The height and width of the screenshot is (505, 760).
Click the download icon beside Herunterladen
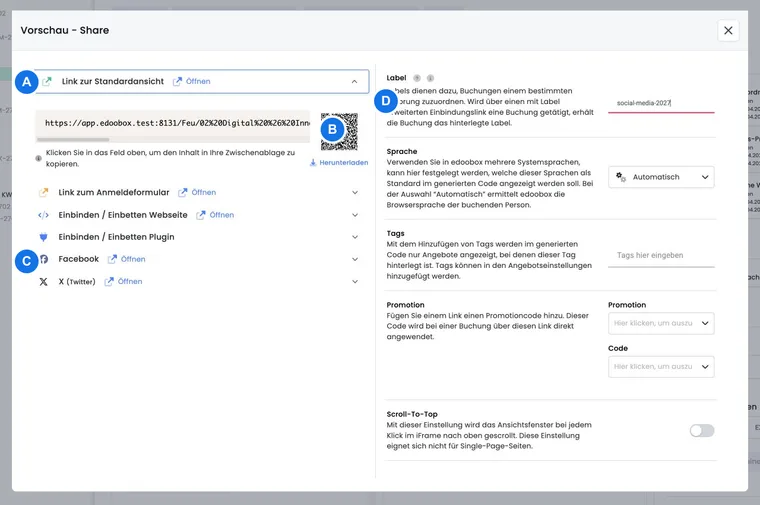pos(313,163)
